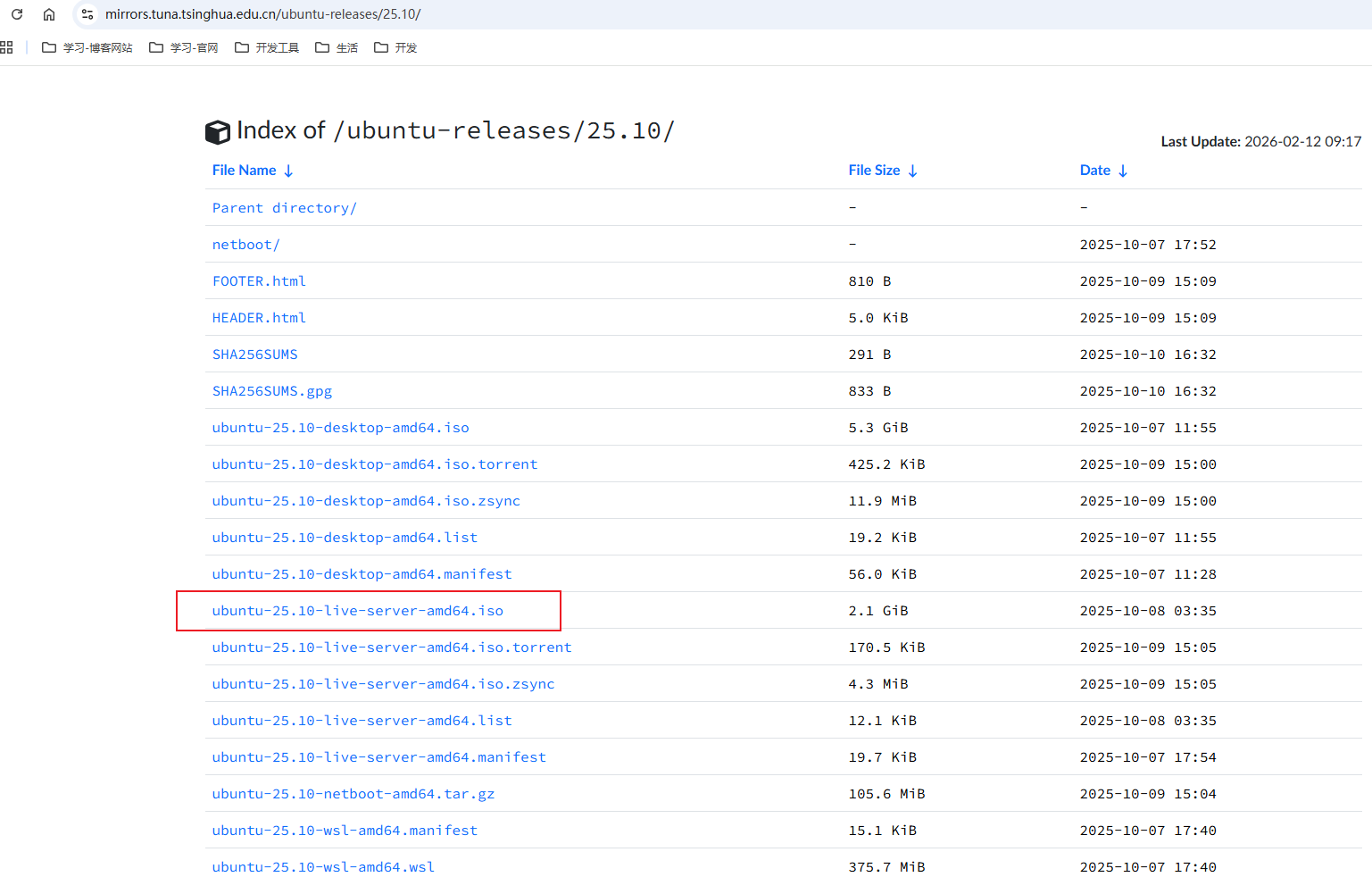The image size is (1372, 877).
Task: Open the 开发工具 bookmark folder
Action: point(267,47)
